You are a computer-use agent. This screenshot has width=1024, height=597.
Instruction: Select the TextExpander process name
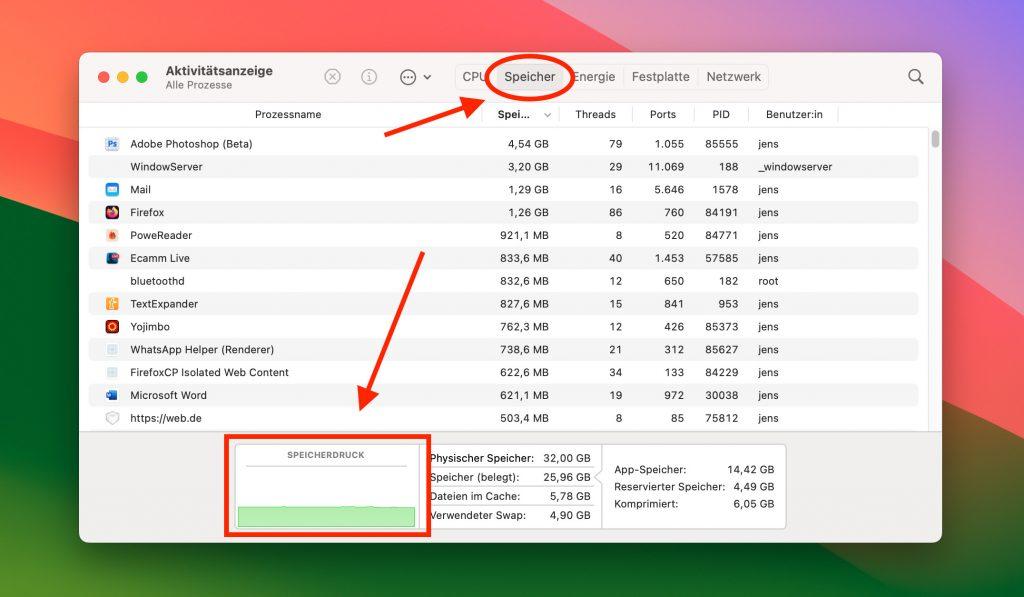click(x=164, y=304)
